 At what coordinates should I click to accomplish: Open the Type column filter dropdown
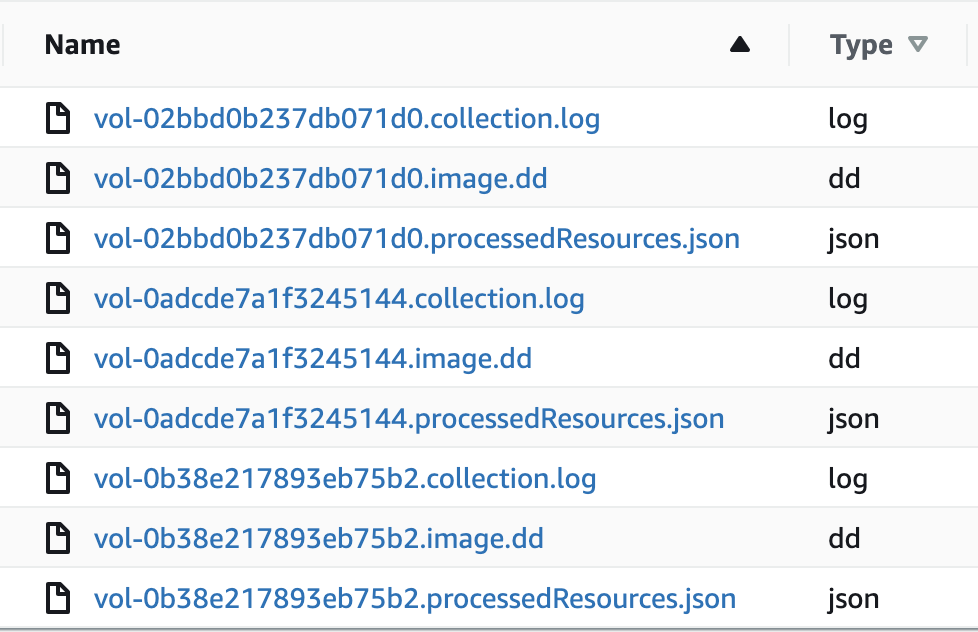click(918, 44)
